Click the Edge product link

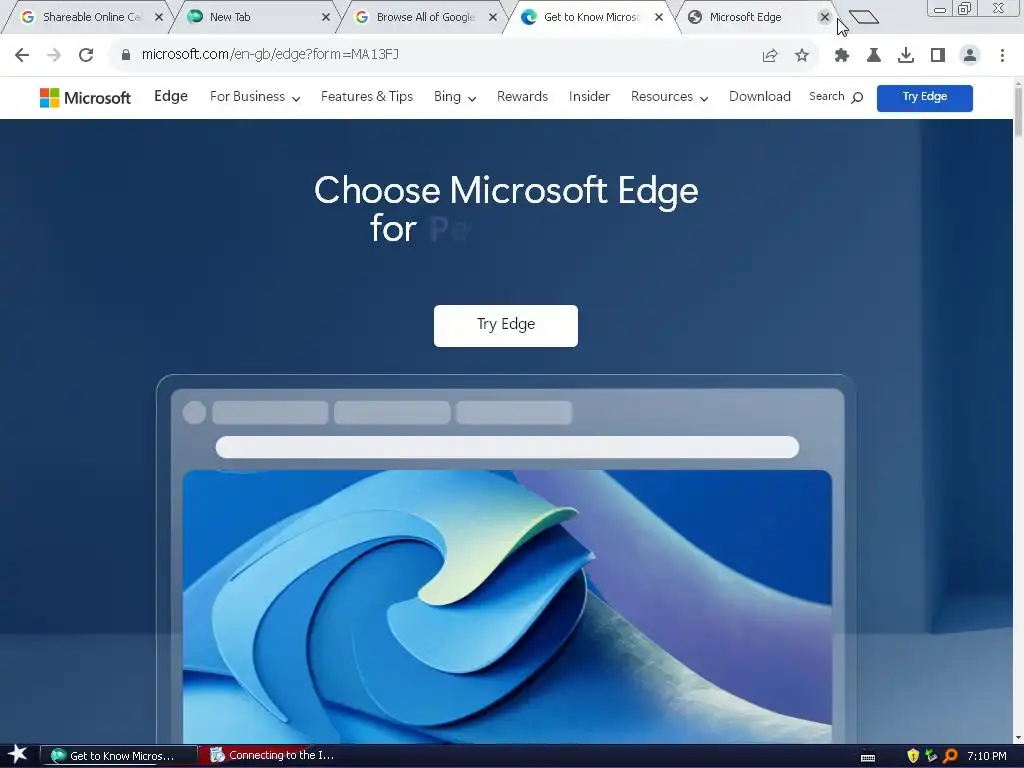[171, 97]
